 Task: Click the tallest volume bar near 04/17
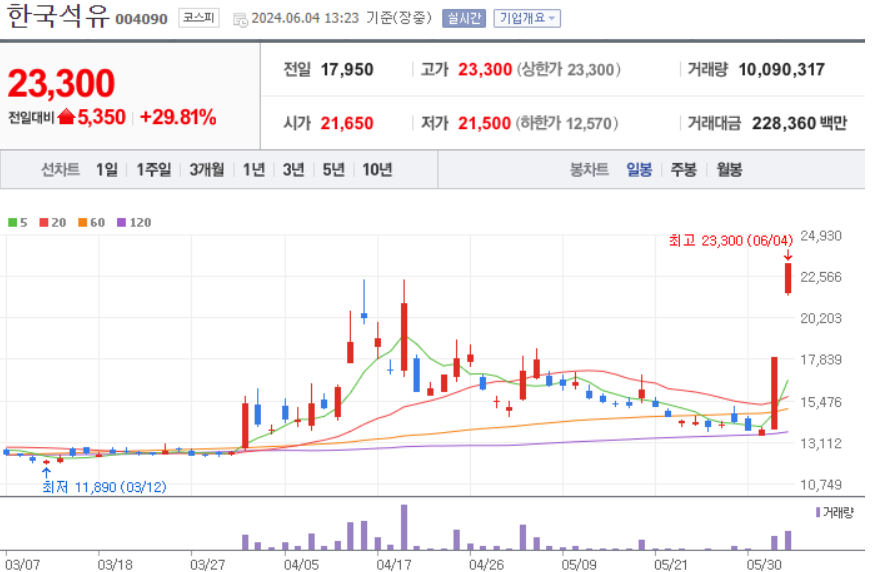404,527
